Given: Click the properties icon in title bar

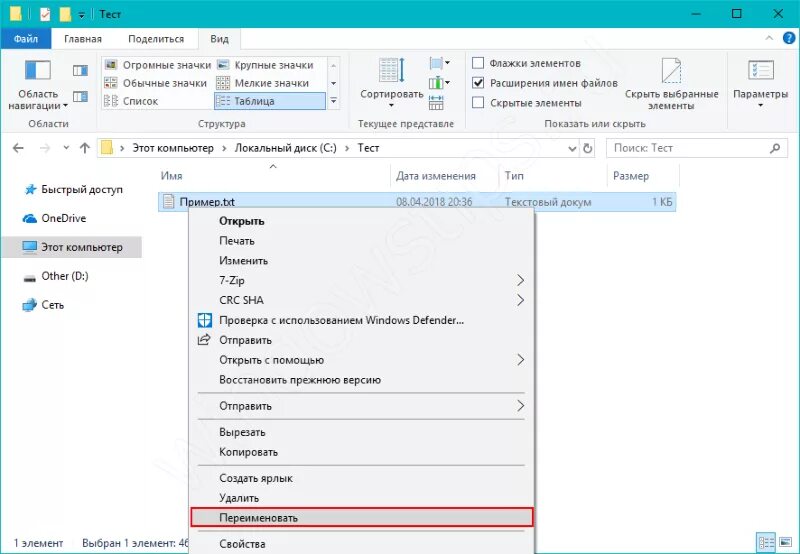Looking at the screenshot, I should (45, 14).
